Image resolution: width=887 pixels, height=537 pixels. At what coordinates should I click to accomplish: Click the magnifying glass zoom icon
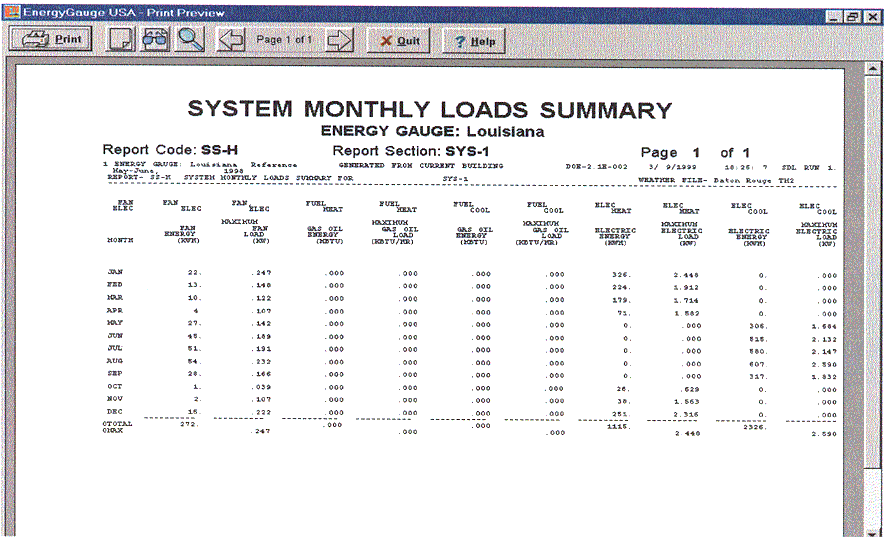190,40
